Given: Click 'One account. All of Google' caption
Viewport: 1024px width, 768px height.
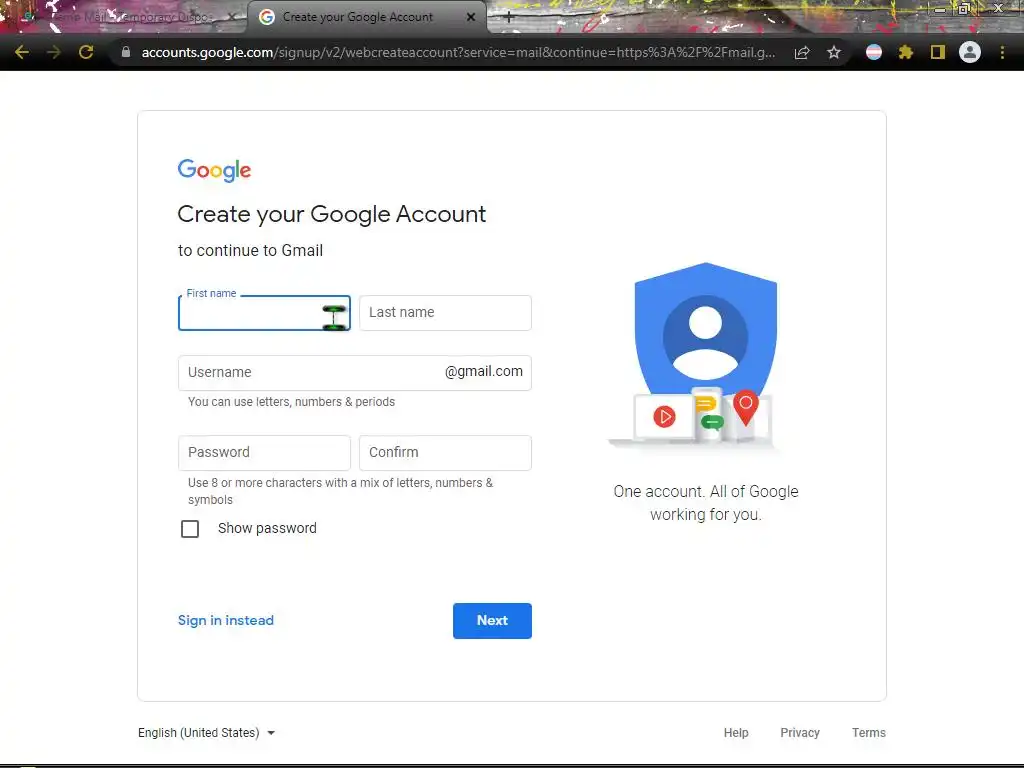Looking at the screenshot, I should point(706,503).
